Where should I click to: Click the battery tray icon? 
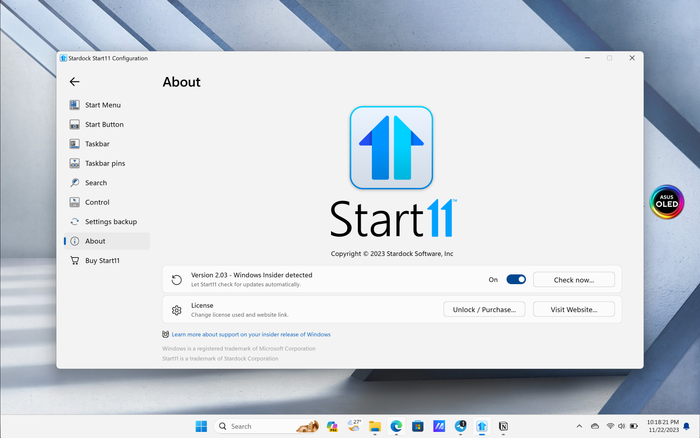pyautogui.click(x=633, y=426)
